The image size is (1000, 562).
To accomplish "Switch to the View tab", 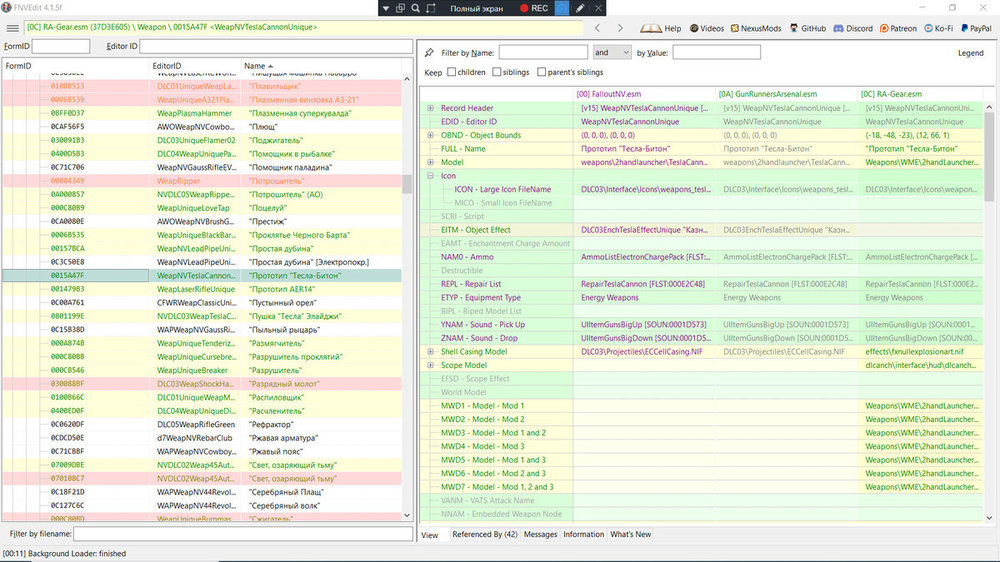I will [x=430, y=535].
